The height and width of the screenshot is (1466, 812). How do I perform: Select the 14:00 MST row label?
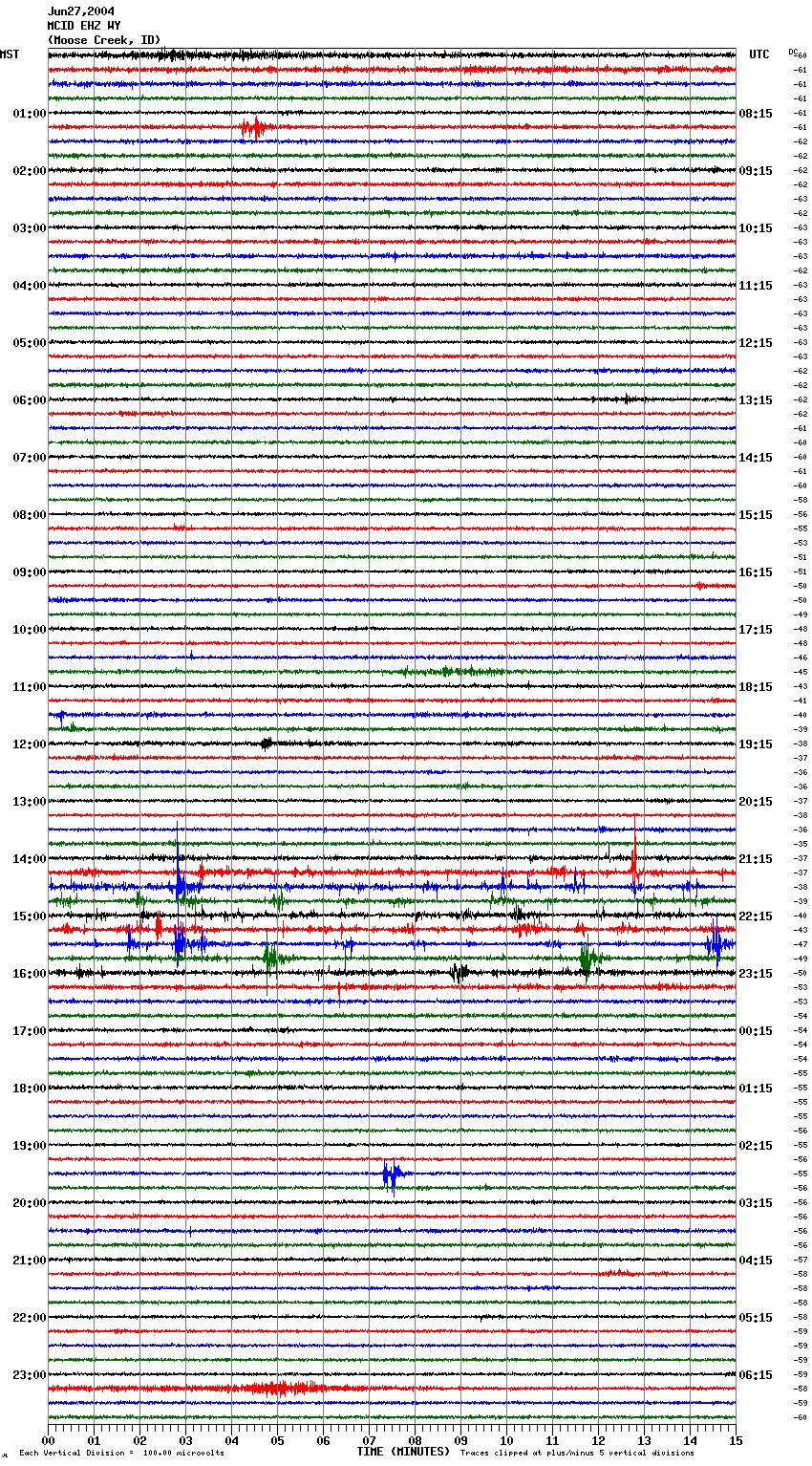30,859
